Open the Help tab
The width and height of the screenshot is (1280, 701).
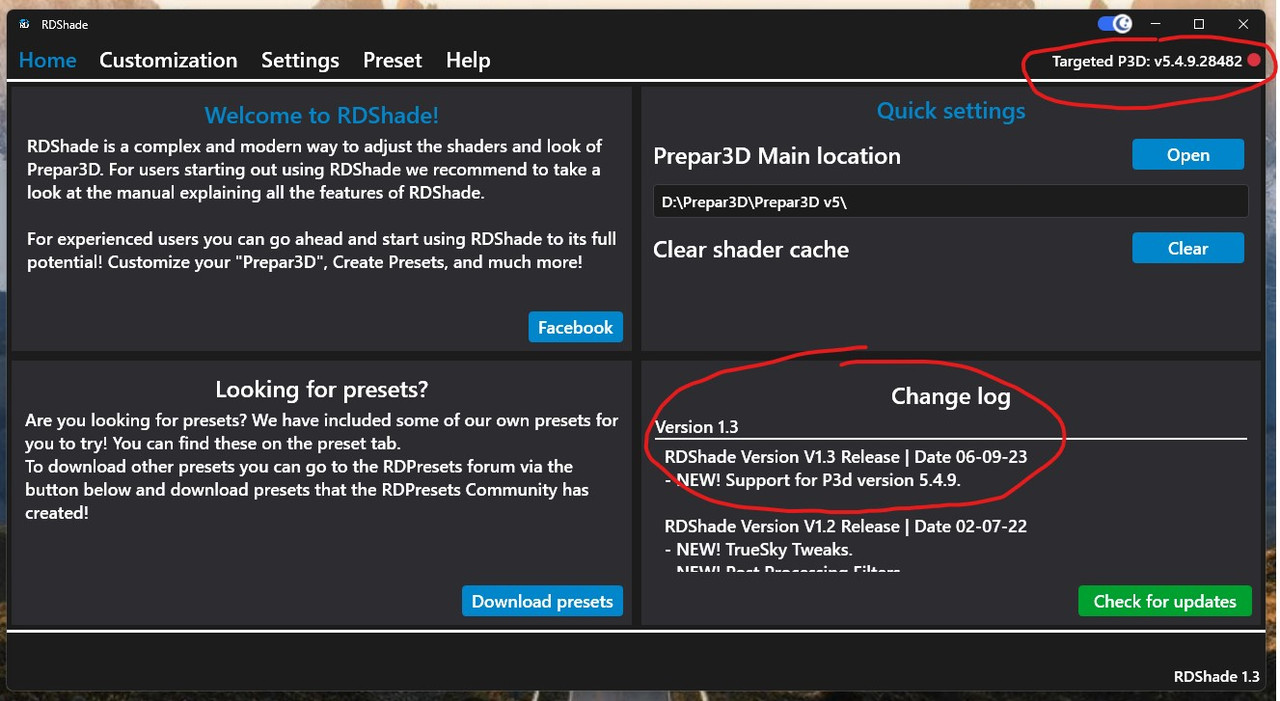(x=468, y=61)
